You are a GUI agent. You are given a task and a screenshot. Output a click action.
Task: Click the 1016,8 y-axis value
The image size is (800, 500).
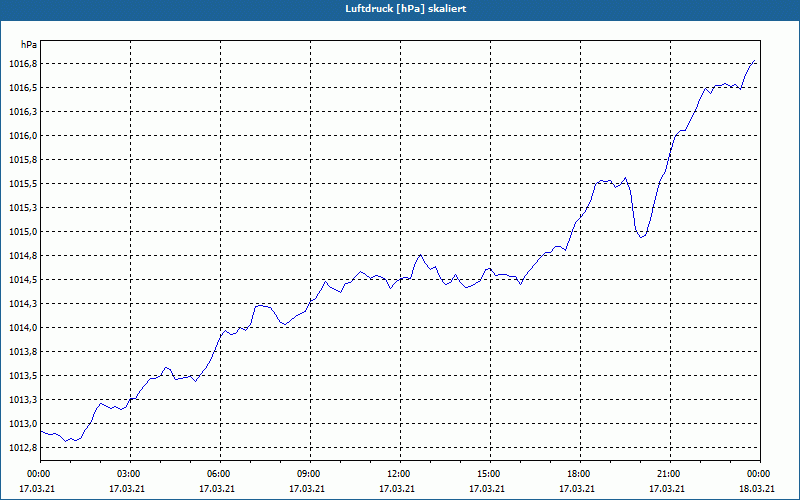[23, 64]
